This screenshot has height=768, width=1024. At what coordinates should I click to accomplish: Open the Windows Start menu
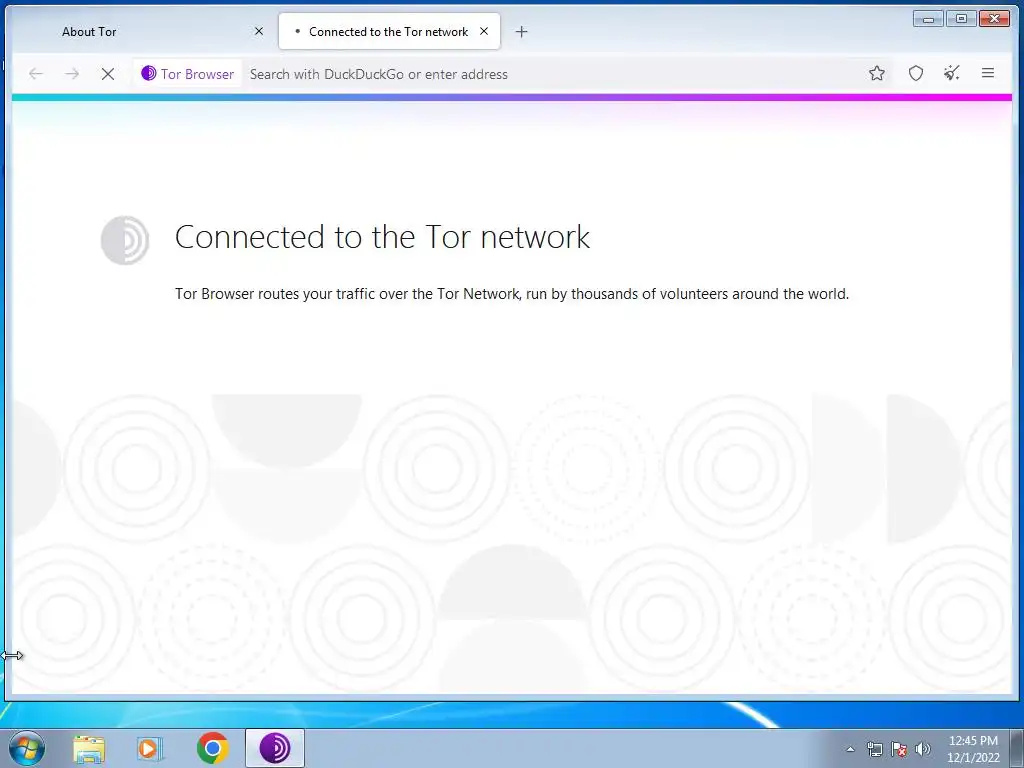pyautogui.click(x=27, y=748)
